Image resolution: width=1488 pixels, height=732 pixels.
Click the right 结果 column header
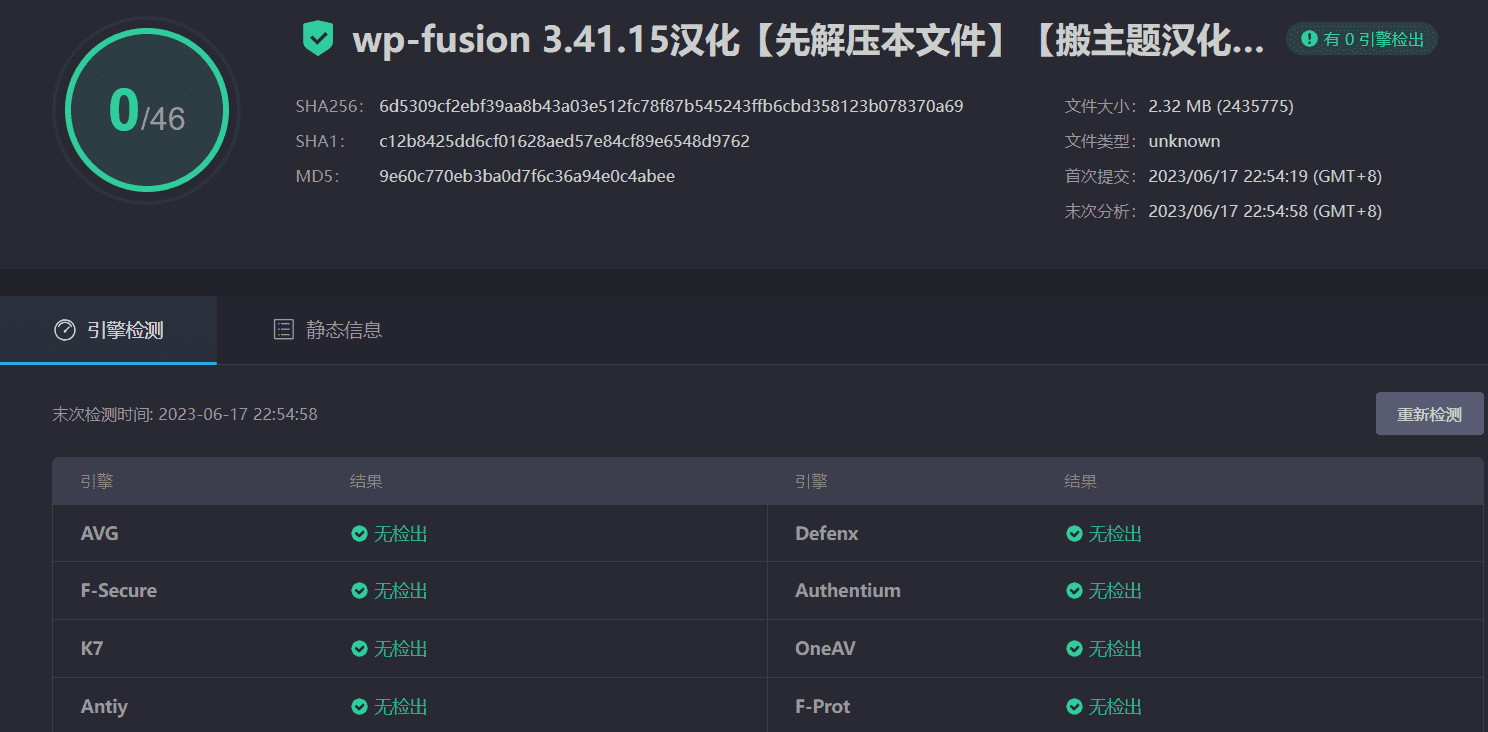[1081, 482]
